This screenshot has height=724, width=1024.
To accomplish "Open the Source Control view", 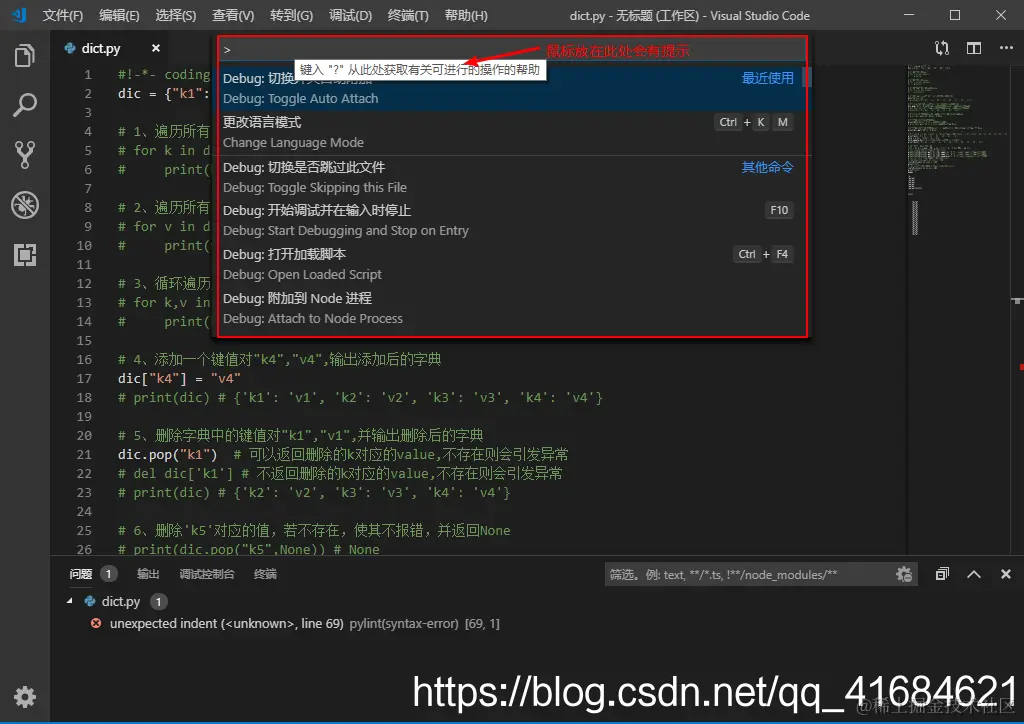I will click(x=25, y=155).
